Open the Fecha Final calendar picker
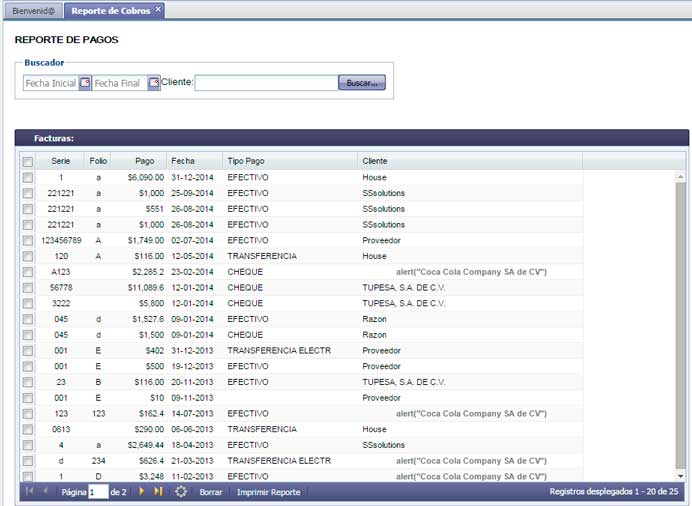Viewport: 692px width, 506px height. pyautogui.click(x=154, y=83)
